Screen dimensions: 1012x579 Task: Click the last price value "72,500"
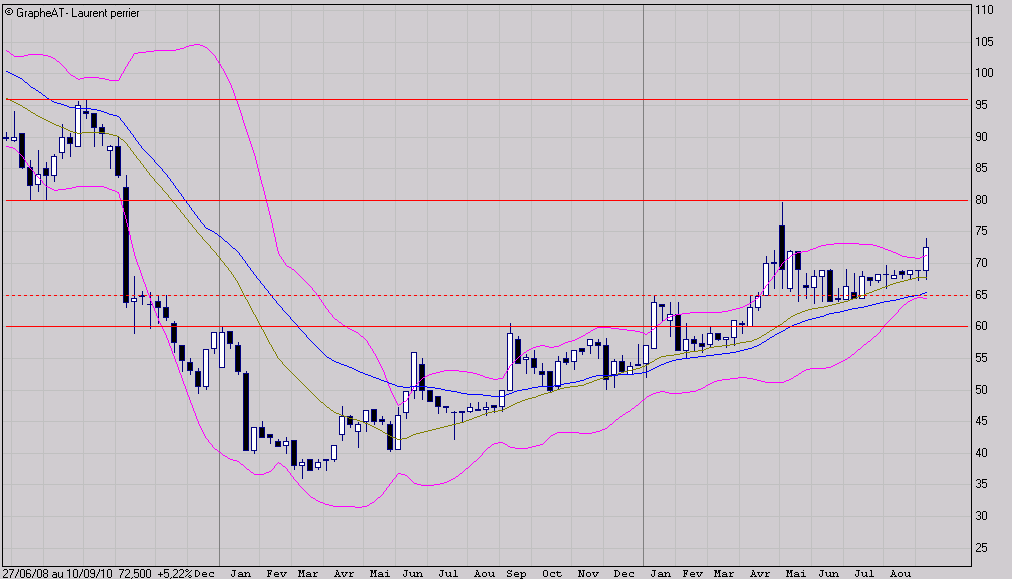pos(135,573)
